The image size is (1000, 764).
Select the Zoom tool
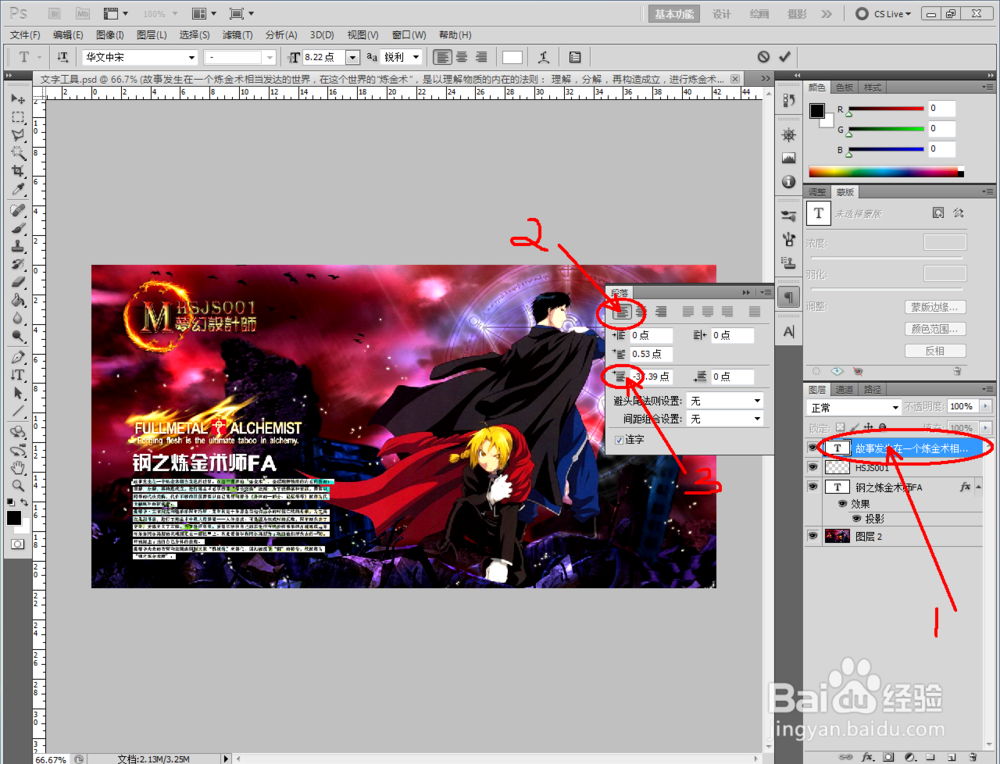click(18, 486)
